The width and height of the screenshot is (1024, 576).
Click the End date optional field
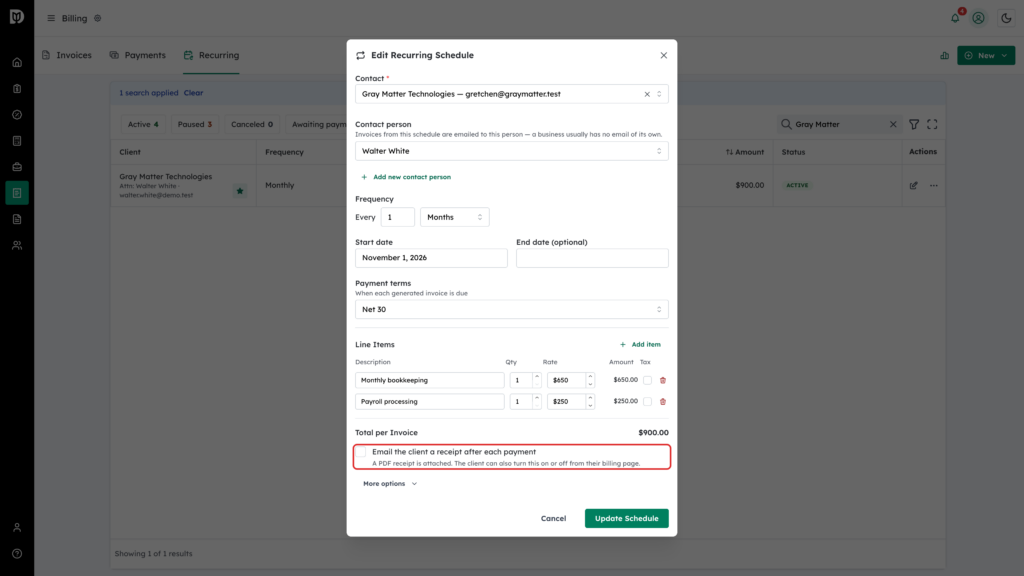point(592,258)
